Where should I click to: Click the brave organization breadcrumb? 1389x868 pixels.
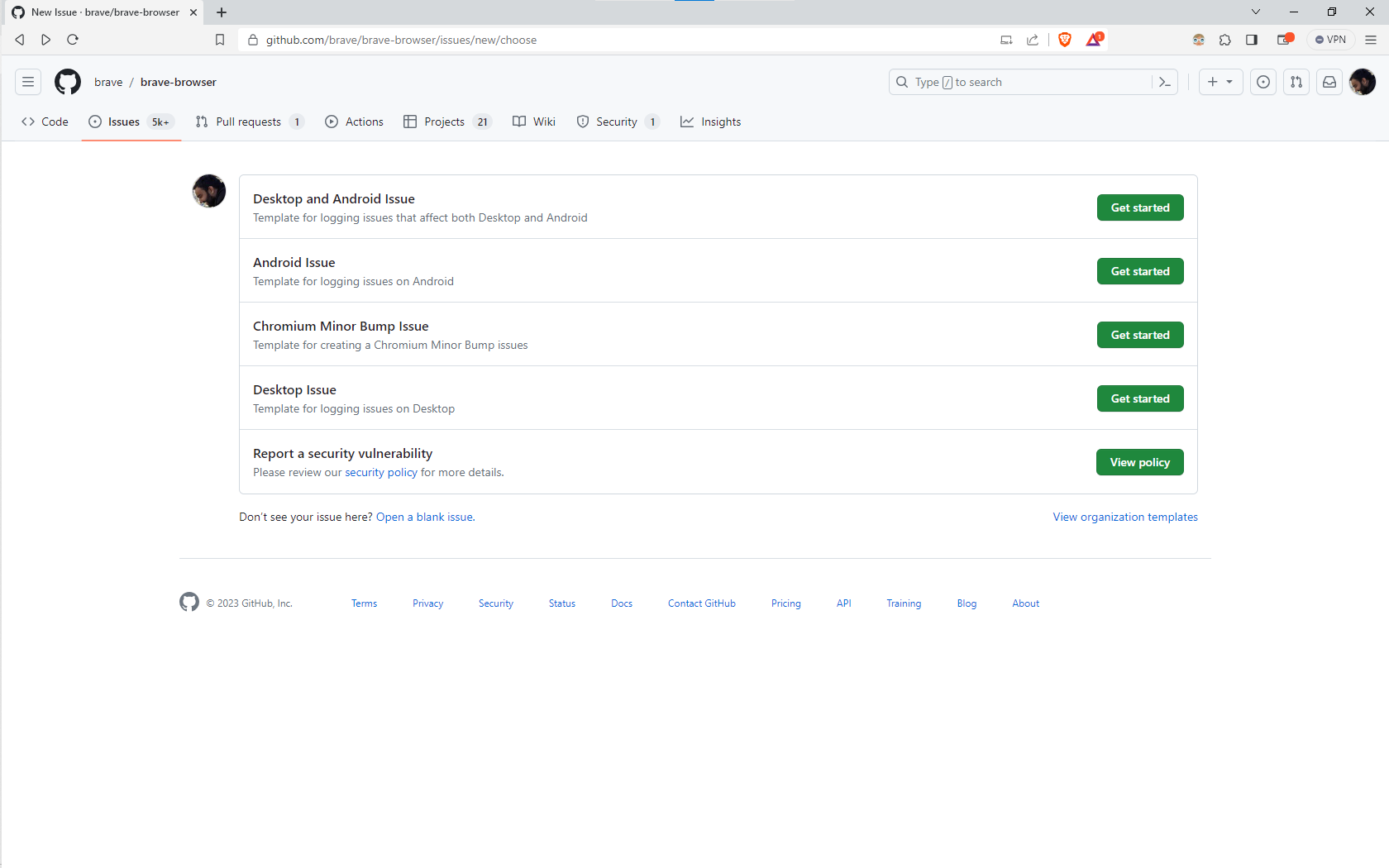[108, 82]
